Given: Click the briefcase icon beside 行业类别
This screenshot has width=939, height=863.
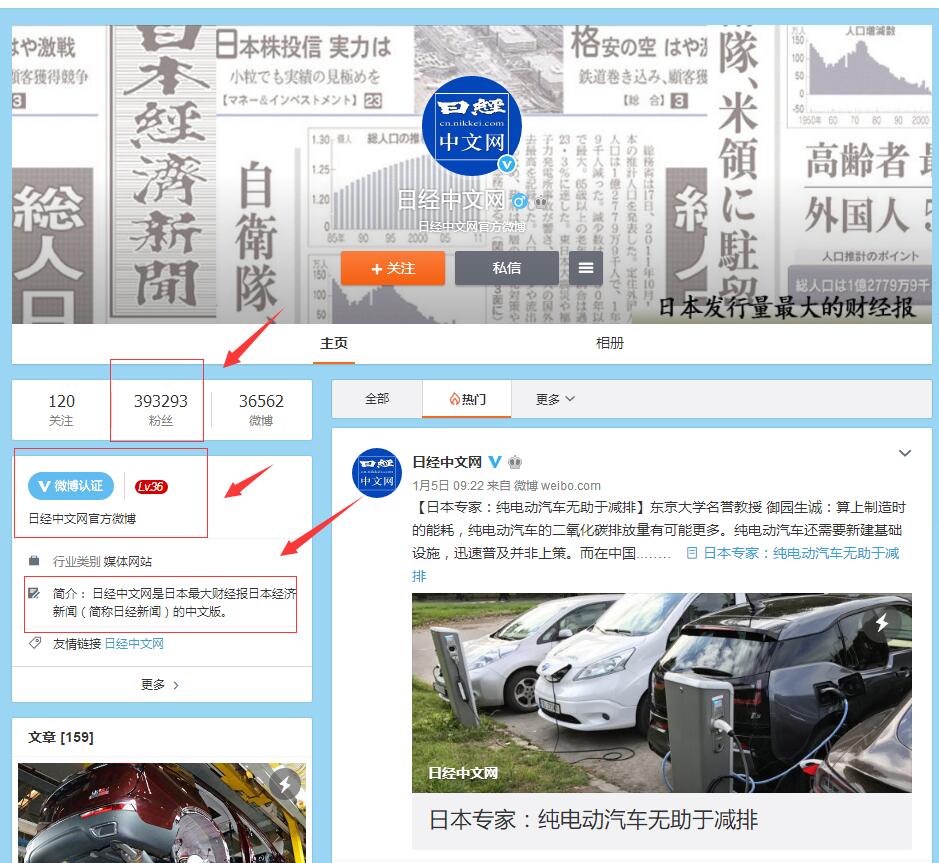Looking at the screenshot, I should (34, 561).
